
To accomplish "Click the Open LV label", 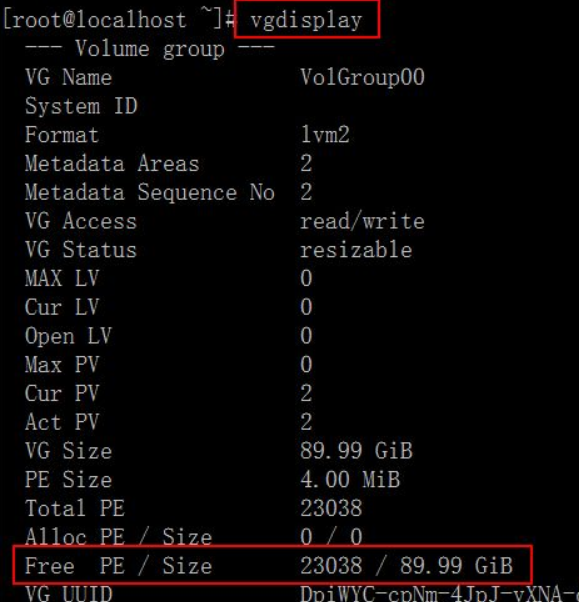I will pyautogui.click(x=68, y=336).
